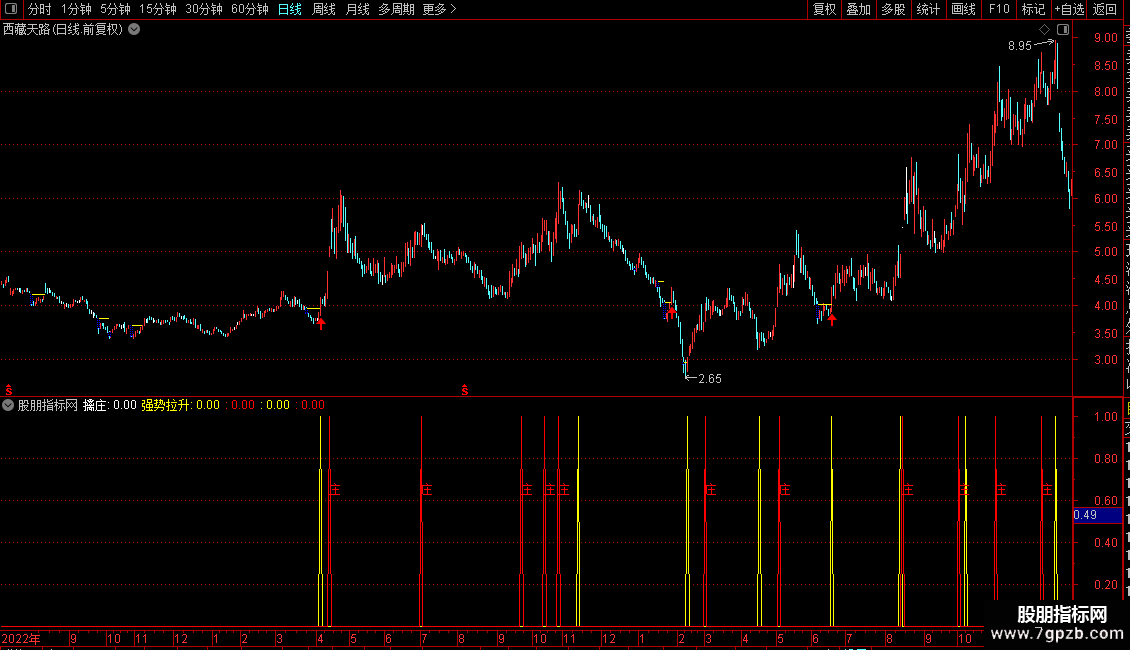
Task: Click the diamond icon above the chart
Action: tap(1044, 30)
